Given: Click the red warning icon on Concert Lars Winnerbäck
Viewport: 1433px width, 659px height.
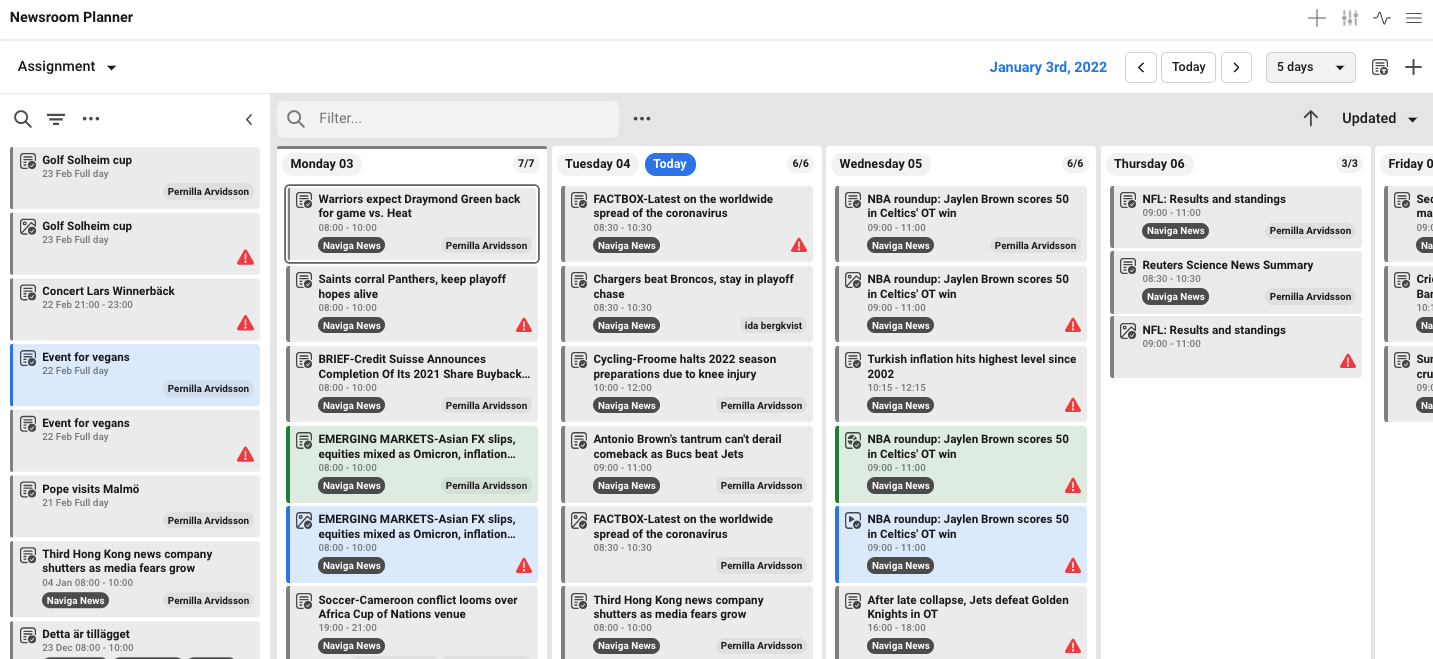Looking at the screenshot, I should pos(245,323).
